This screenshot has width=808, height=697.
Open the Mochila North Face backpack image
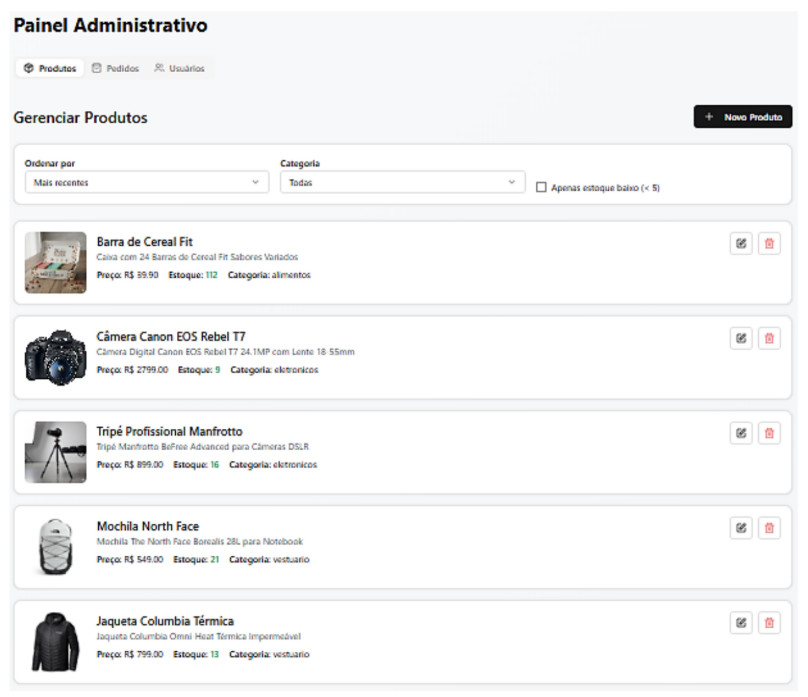tap(55, 547)
